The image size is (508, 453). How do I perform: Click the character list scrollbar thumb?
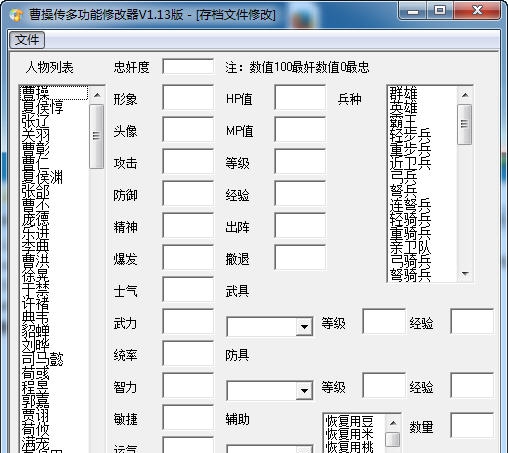tap(97, 136)
